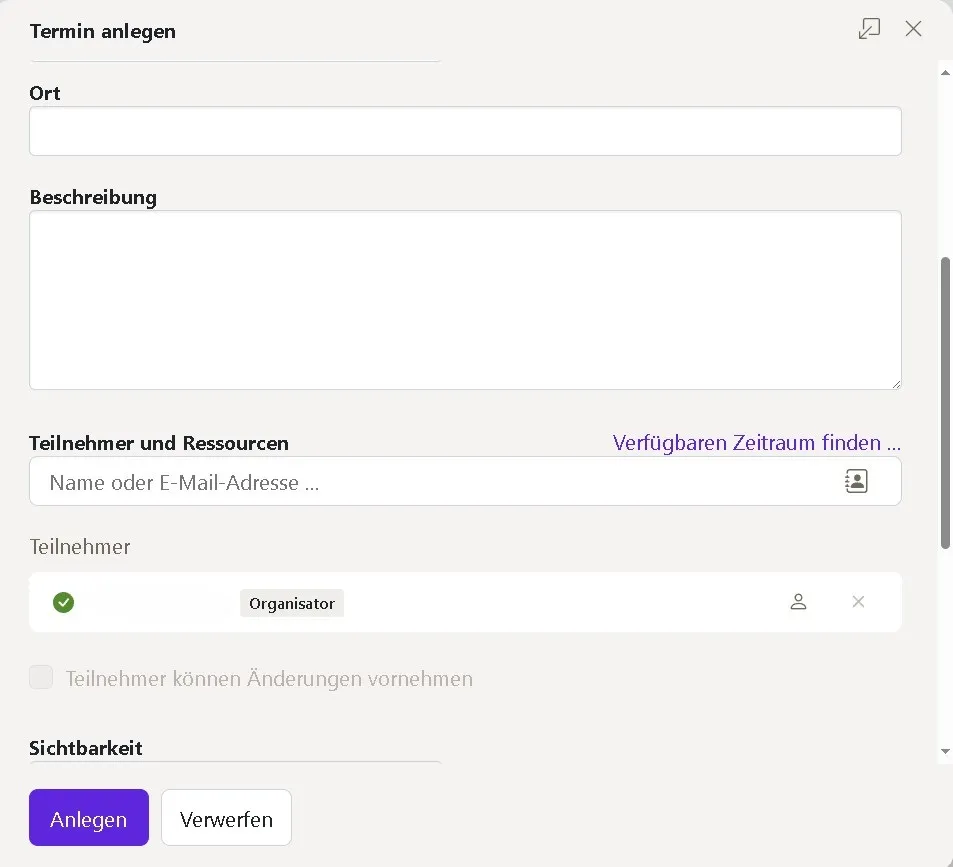This screenshot has width=953, height=867.
Task: Focus the Ort input field
Action: click(465, 131)
